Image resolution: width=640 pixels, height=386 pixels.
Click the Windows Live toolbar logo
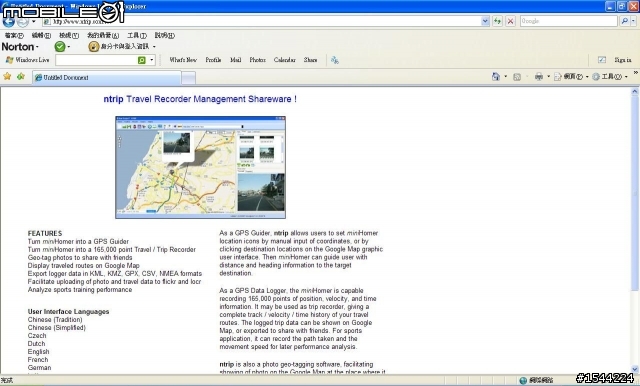pyautogui.click(x=27, y=60)
